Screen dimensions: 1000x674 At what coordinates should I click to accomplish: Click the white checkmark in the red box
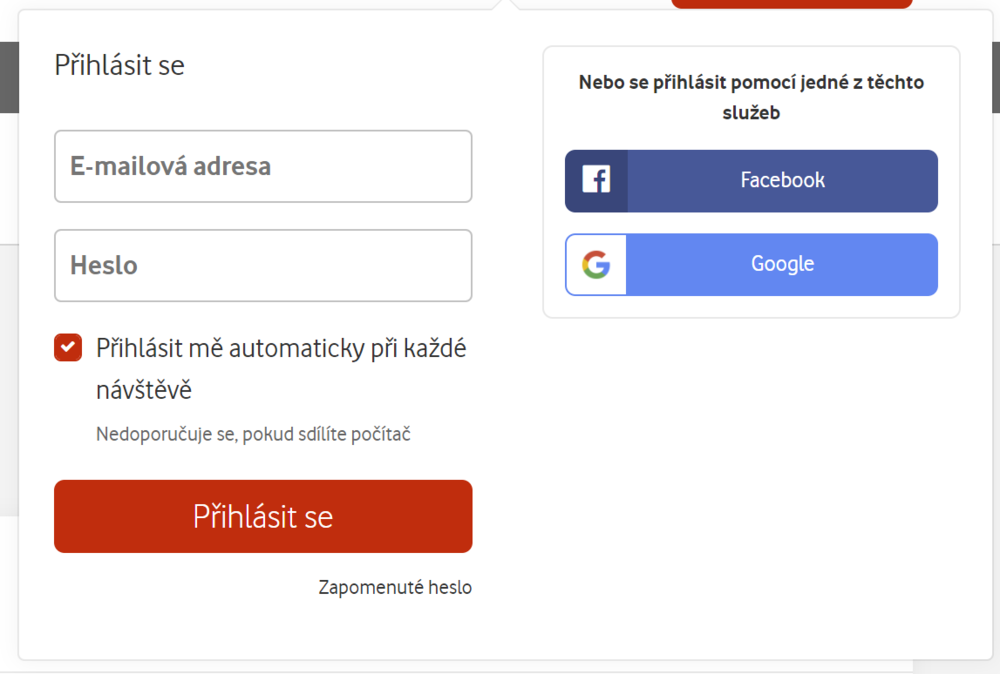[x=68, y=348]
